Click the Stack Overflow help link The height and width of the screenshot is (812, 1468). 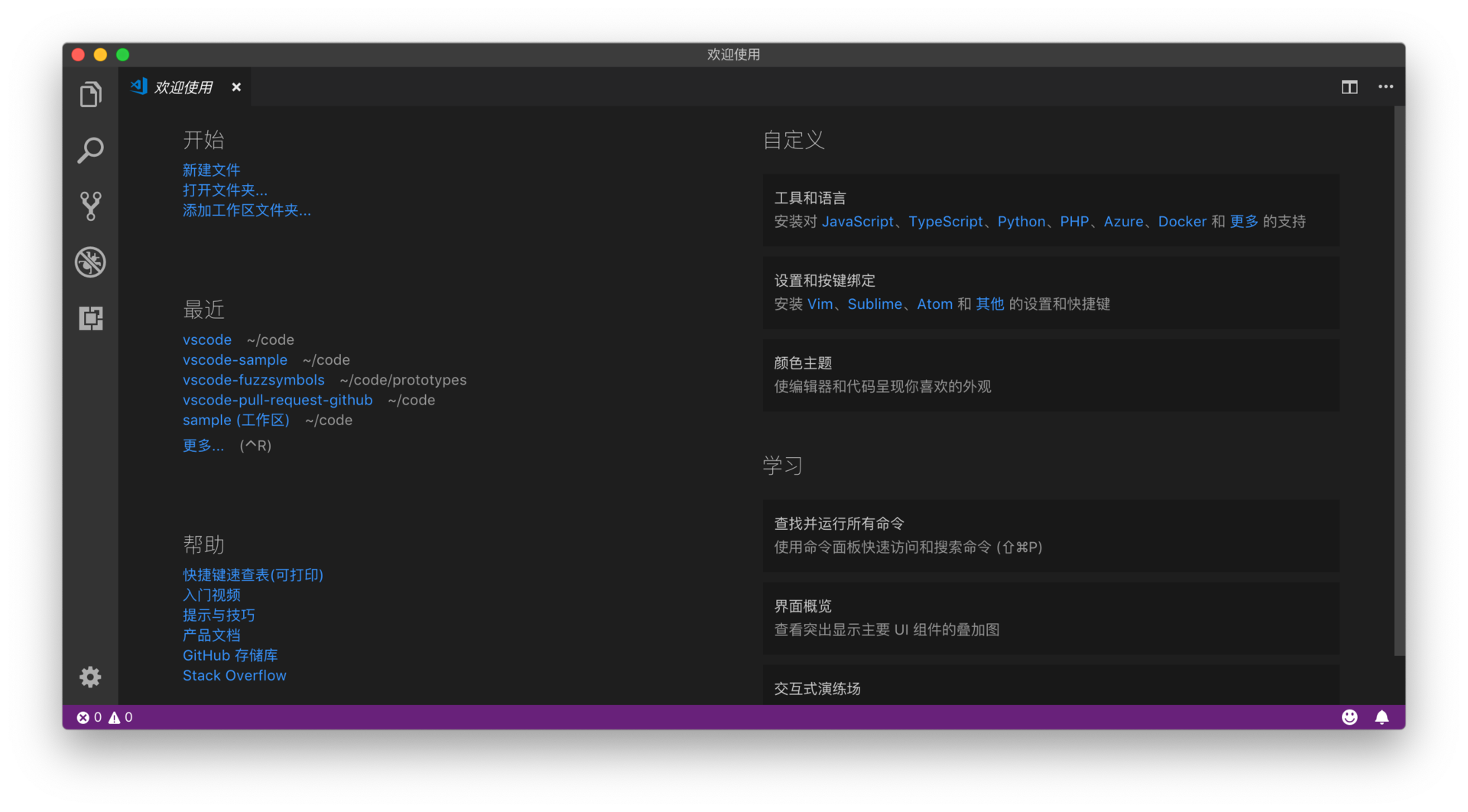coord(235,676)
